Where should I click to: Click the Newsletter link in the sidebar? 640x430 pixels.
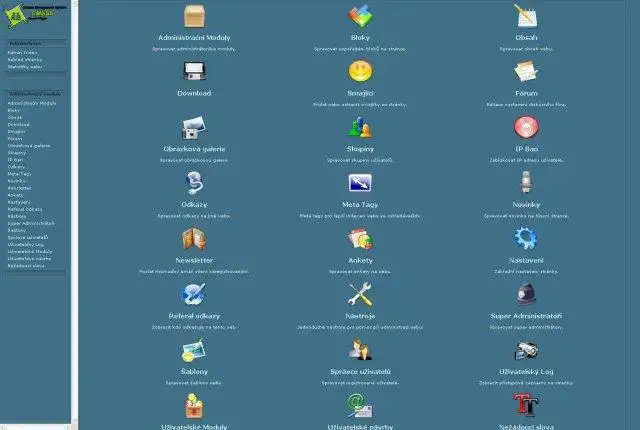pyautogui.click(x=19, y=188)
